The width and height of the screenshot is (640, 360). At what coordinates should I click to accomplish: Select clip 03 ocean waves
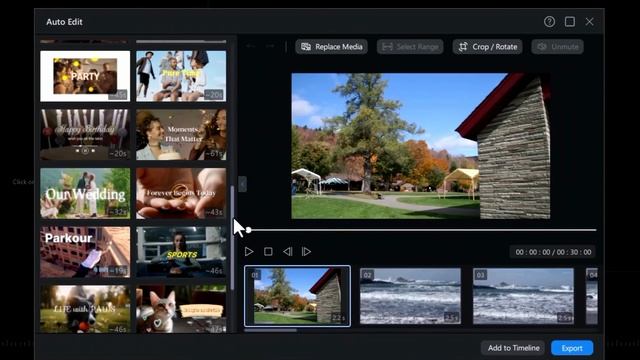coord(523,296)
